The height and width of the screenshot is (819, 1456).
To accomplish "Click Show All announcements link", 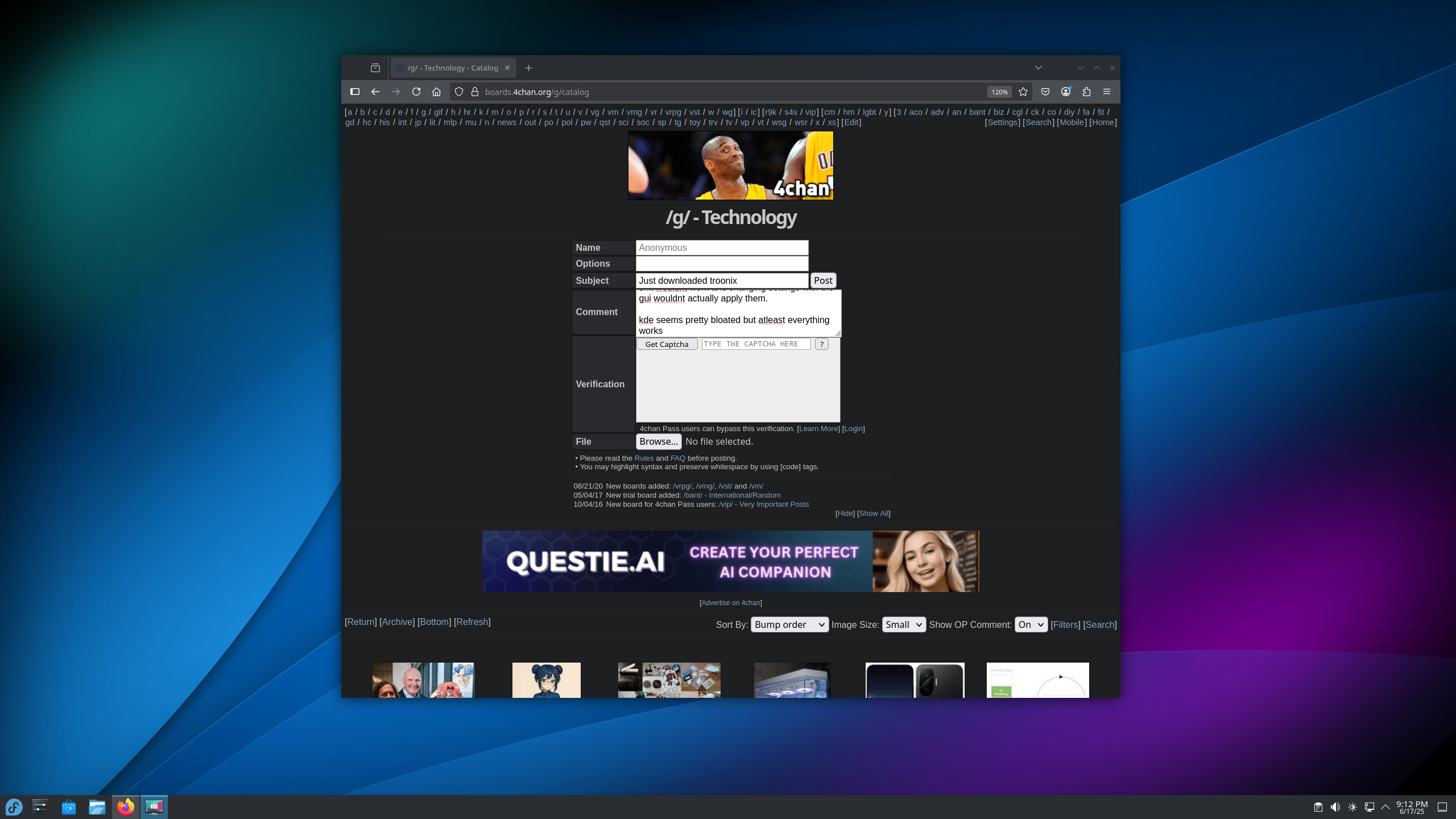I will pyautogui.click(x=874, y=513).
